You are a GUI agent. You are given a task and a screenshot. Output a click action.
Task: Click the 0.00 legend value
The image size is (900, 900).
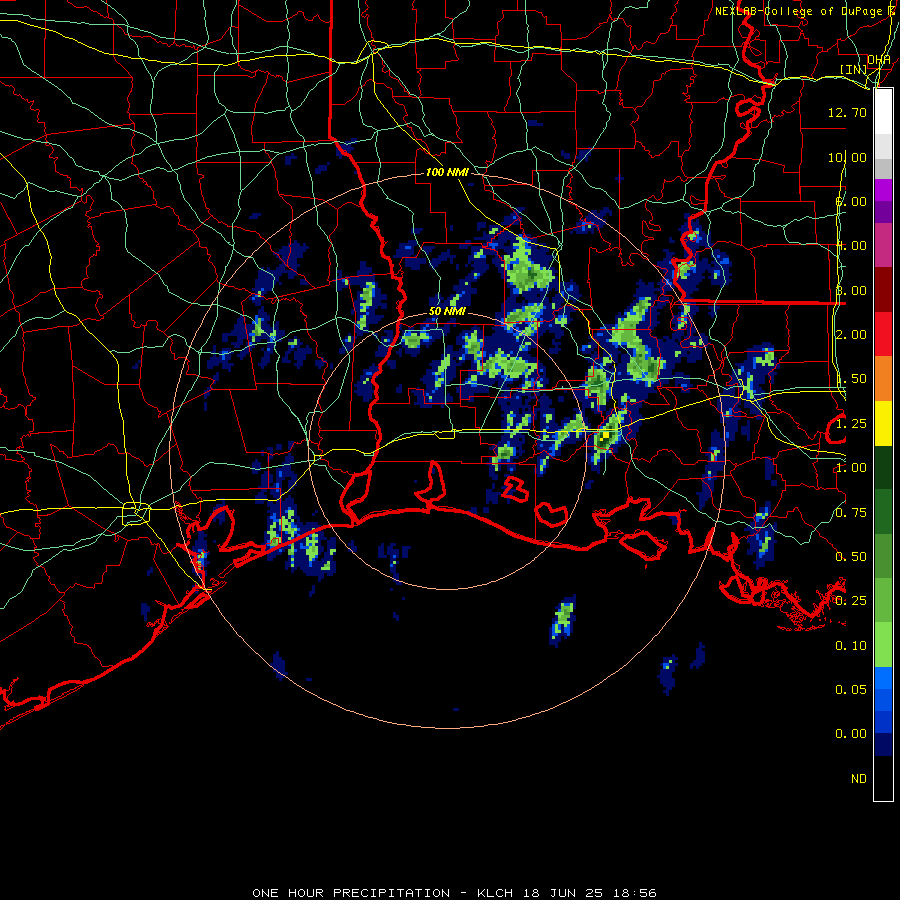coord(851,734)
